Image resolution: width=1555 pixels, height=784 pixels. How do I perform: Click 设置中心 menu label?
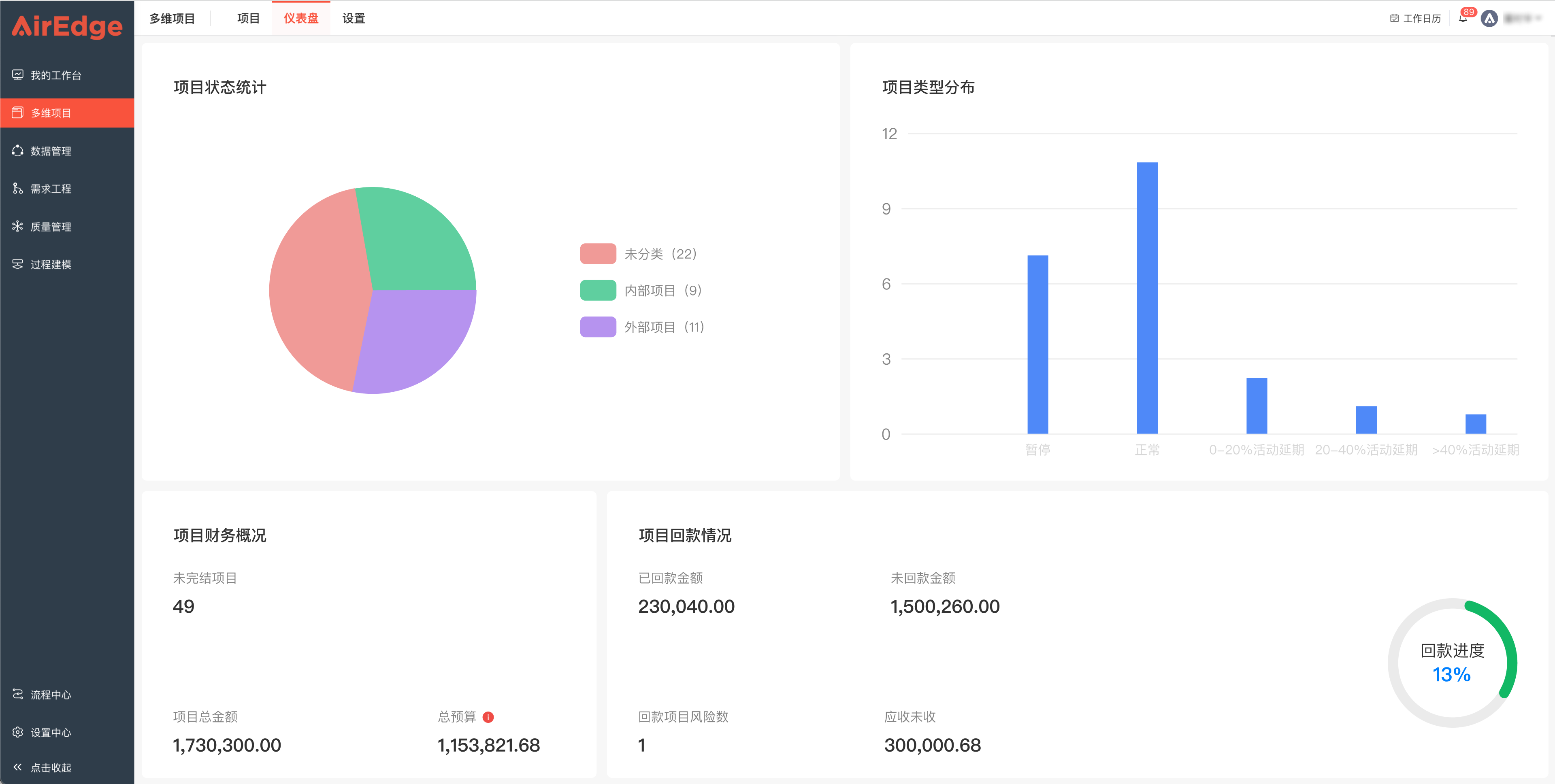(51, 733)
